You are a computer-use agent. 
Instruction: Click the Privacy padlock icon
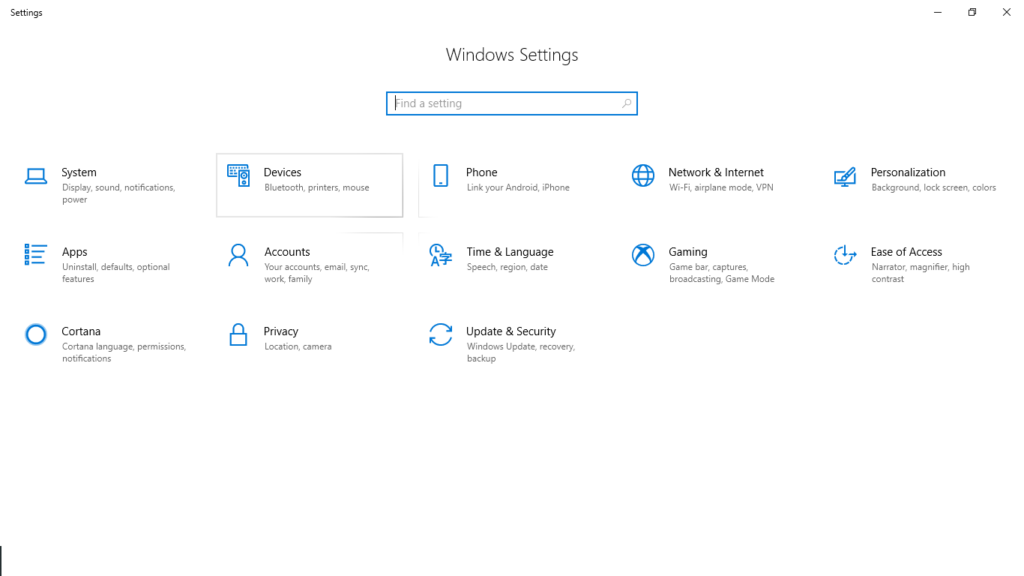[238, 334]
